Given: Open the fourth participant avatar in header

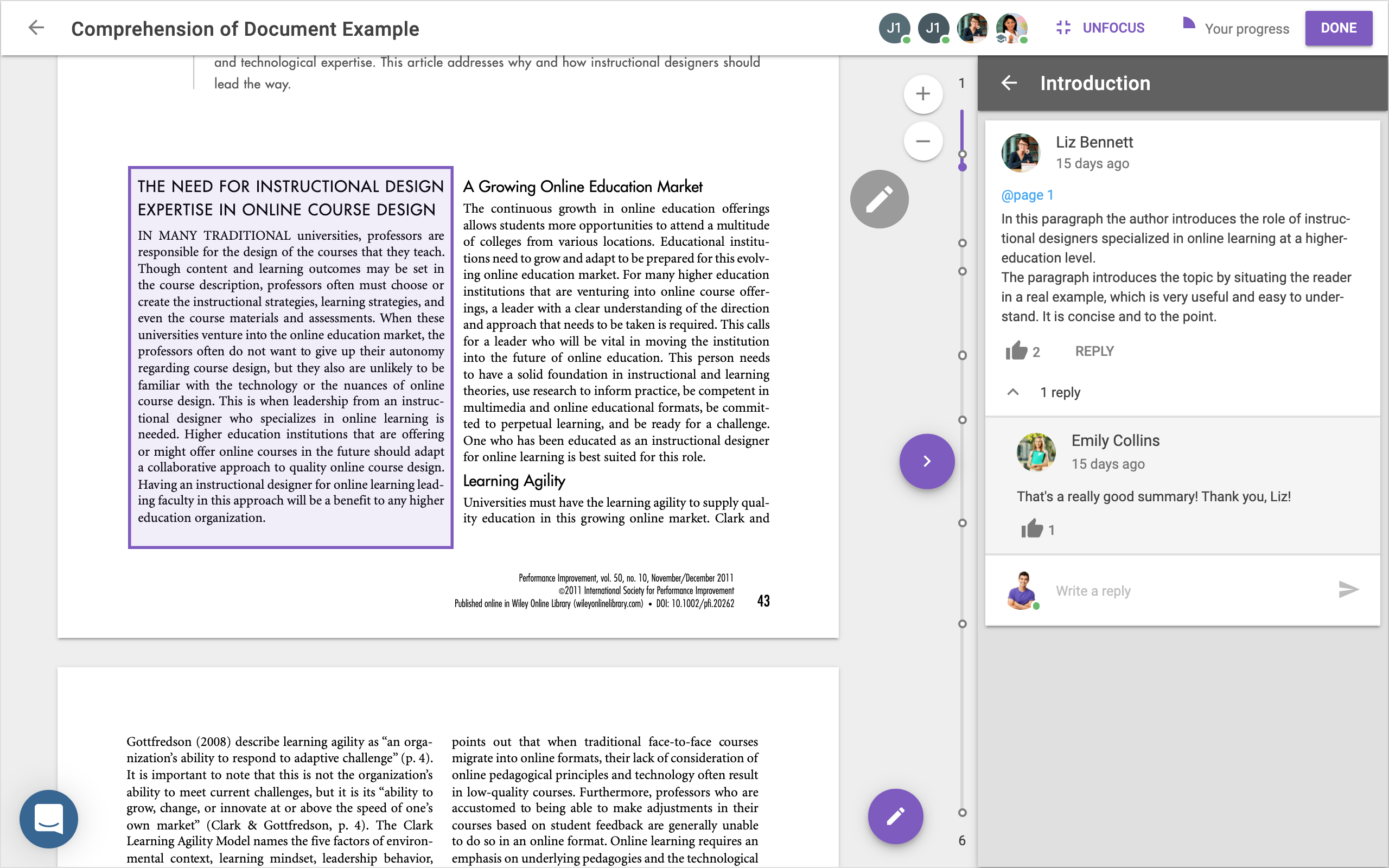Looking at the screenshot, I should coord(1011,28).
